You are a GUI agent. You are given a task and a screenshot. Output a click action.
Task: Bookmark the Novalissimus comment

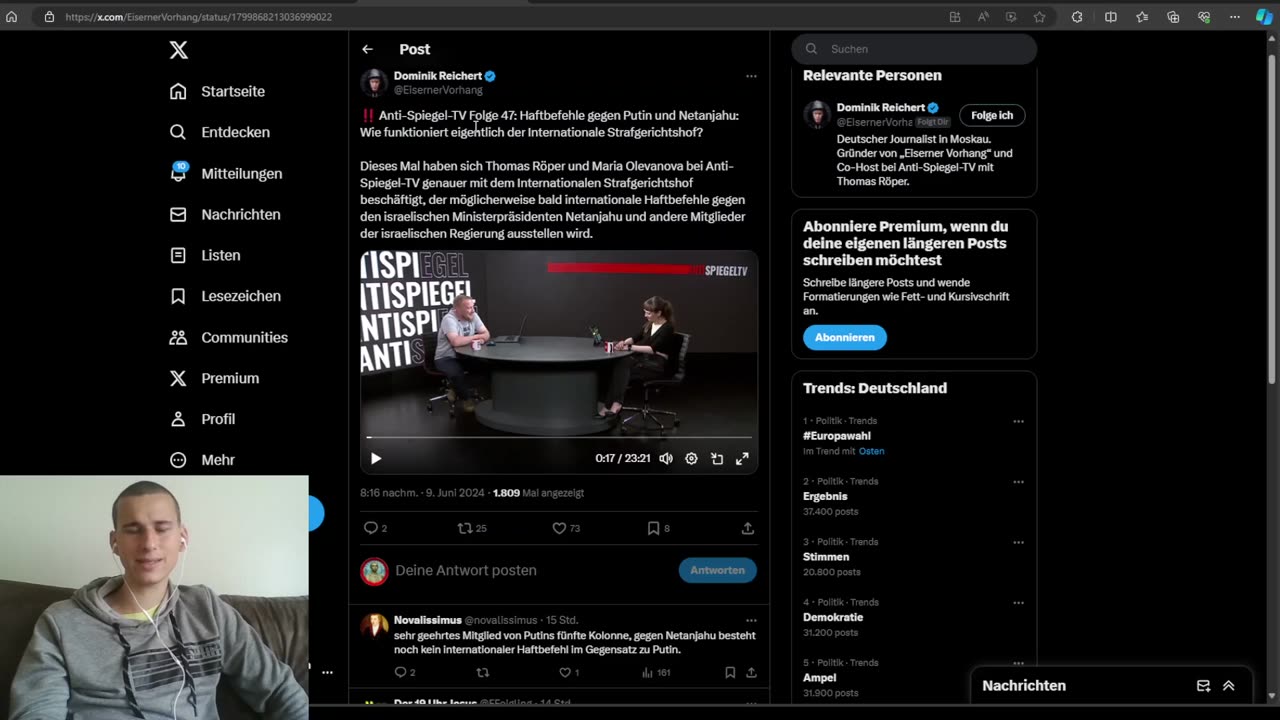click(x=730, y=673)
